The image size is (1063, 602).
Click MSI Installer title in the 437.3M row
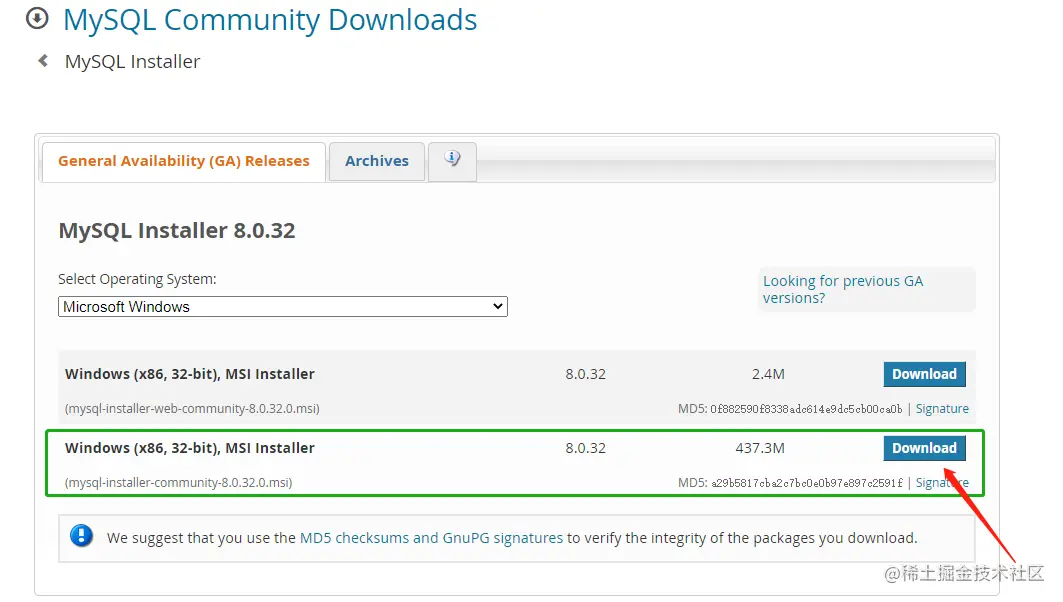point(190,448)
